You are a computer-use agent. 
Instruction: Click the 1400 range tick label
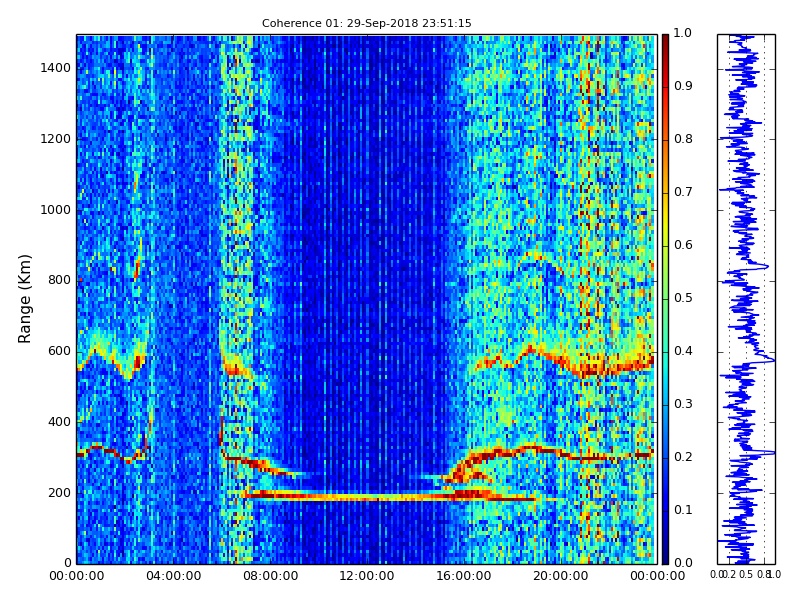click(x=55, y=68)
